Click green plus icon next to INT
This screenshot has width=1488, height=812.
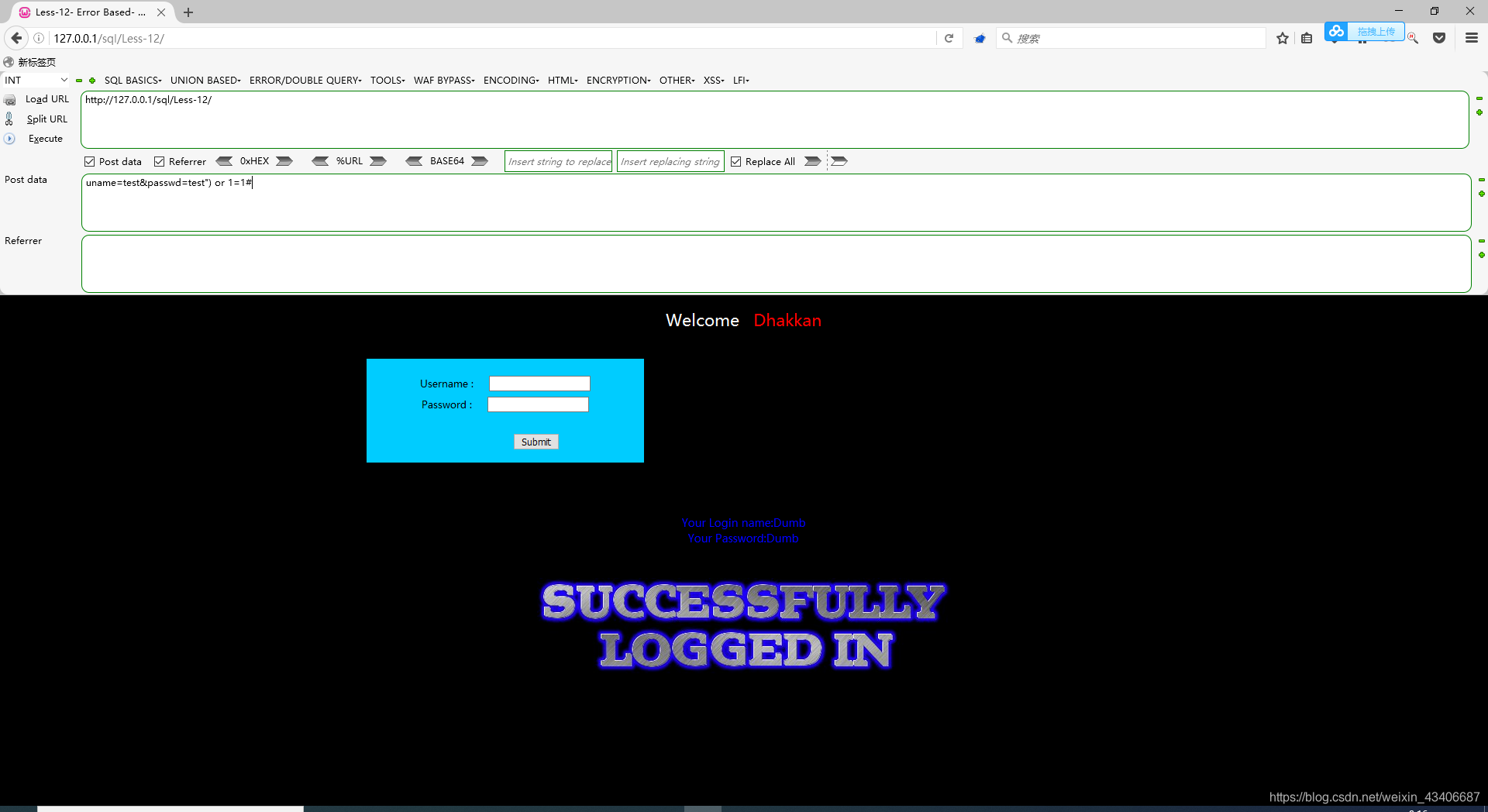[x=92, y=81]
